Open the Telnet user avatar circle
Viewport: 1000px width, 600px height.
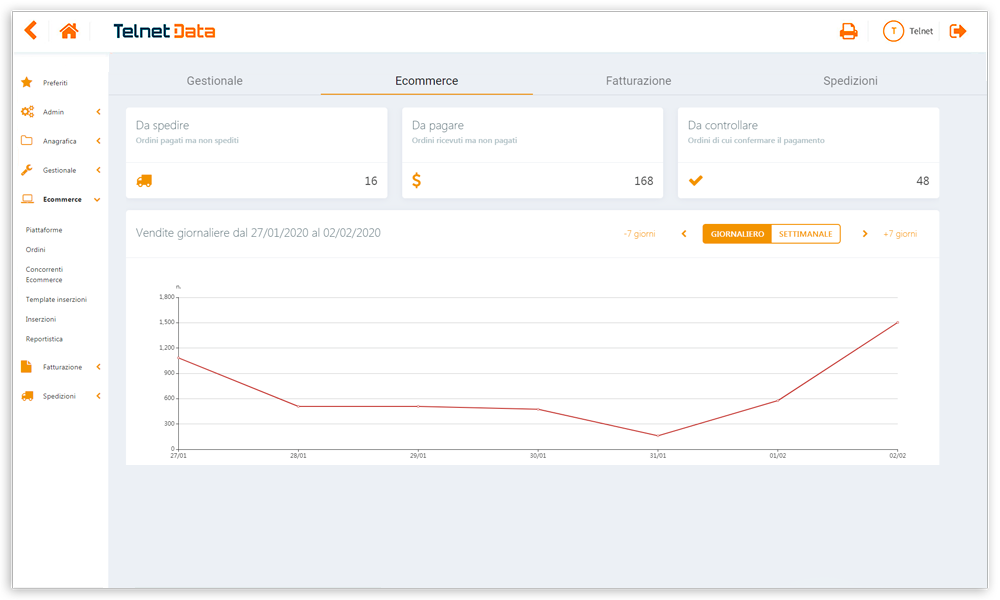click(x=893, y=31)
